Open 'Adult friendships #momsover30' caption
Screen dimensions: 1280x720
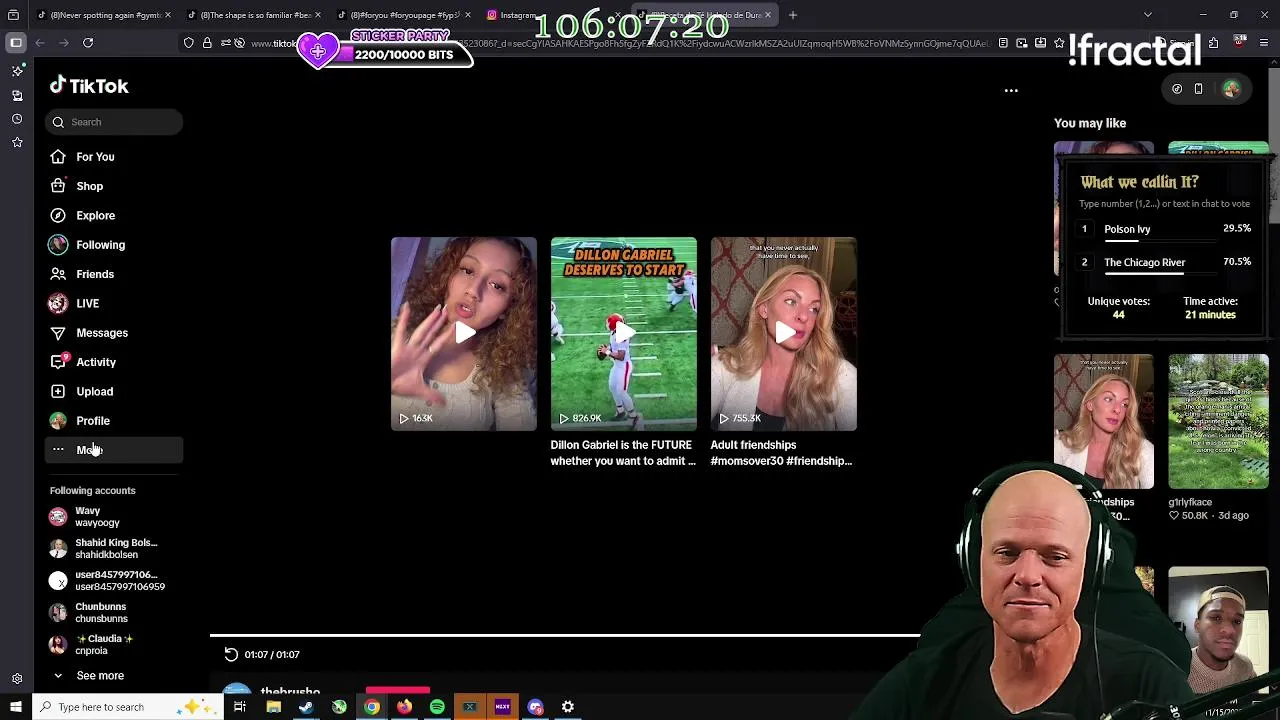[x=782, y=453]
